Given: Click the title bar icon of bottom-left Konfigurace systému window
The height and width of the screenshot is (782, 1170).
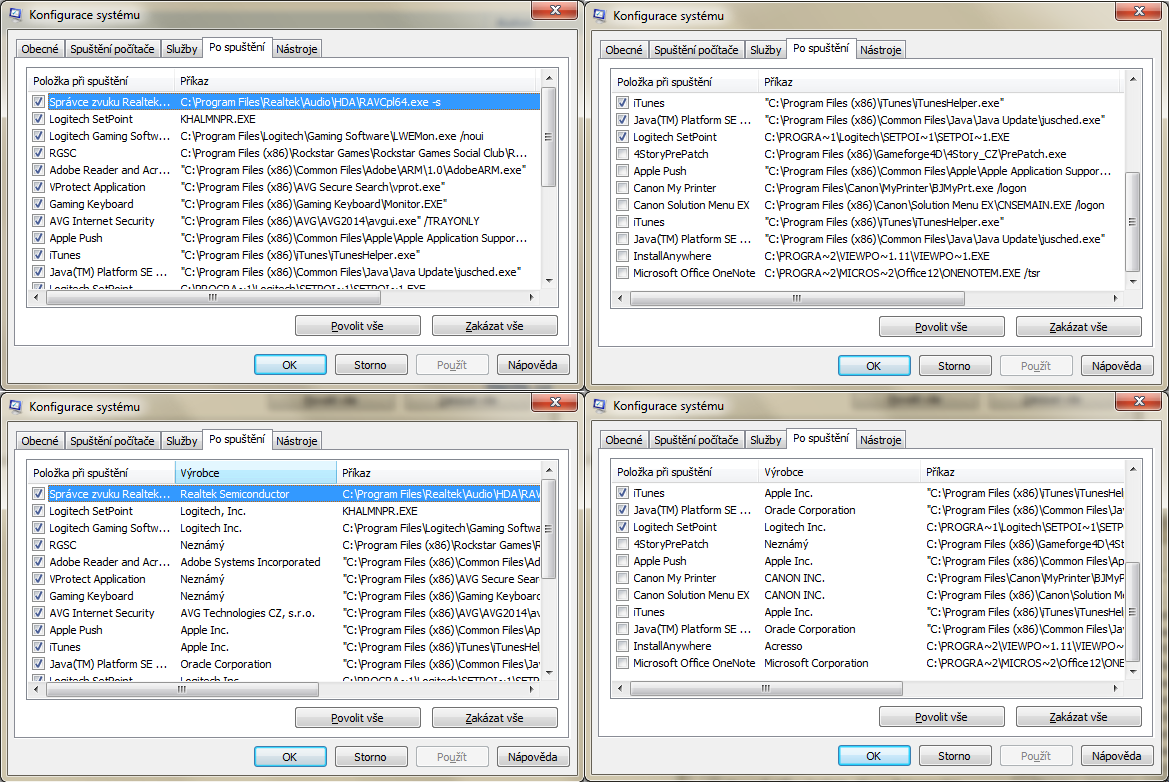Looking at the screenshot, I should pos(16,407).
